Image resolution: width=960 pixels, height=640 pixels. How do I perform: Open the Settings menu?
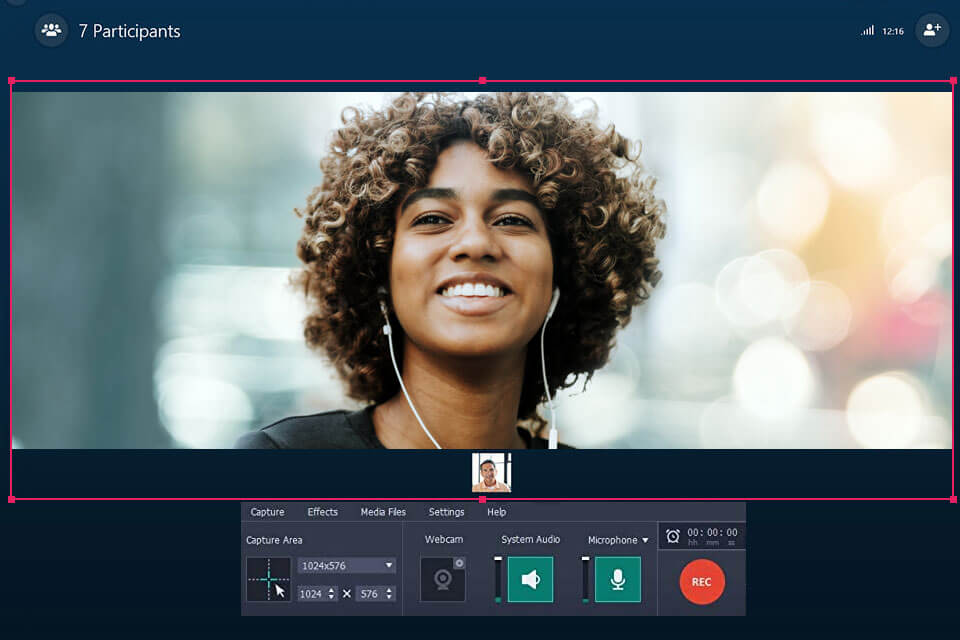pyautogui.click(x=446, y=512)
